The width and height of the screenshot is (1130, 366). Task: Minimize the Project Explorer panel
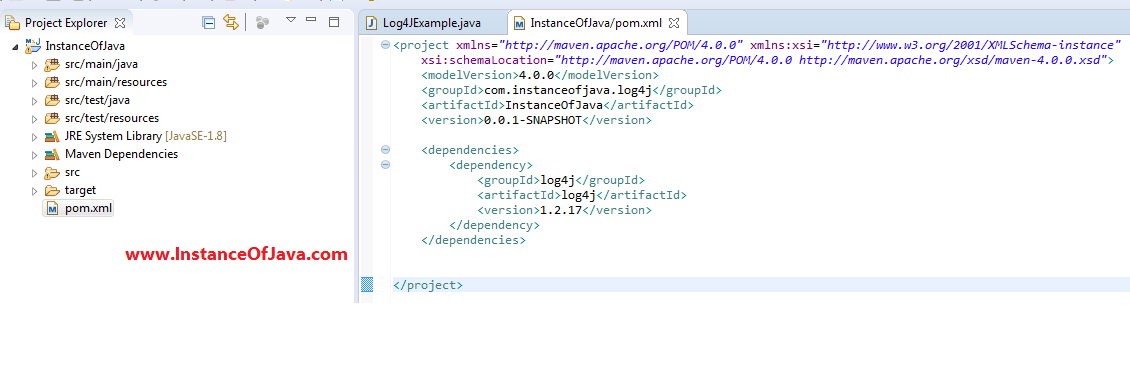point(311,19)
